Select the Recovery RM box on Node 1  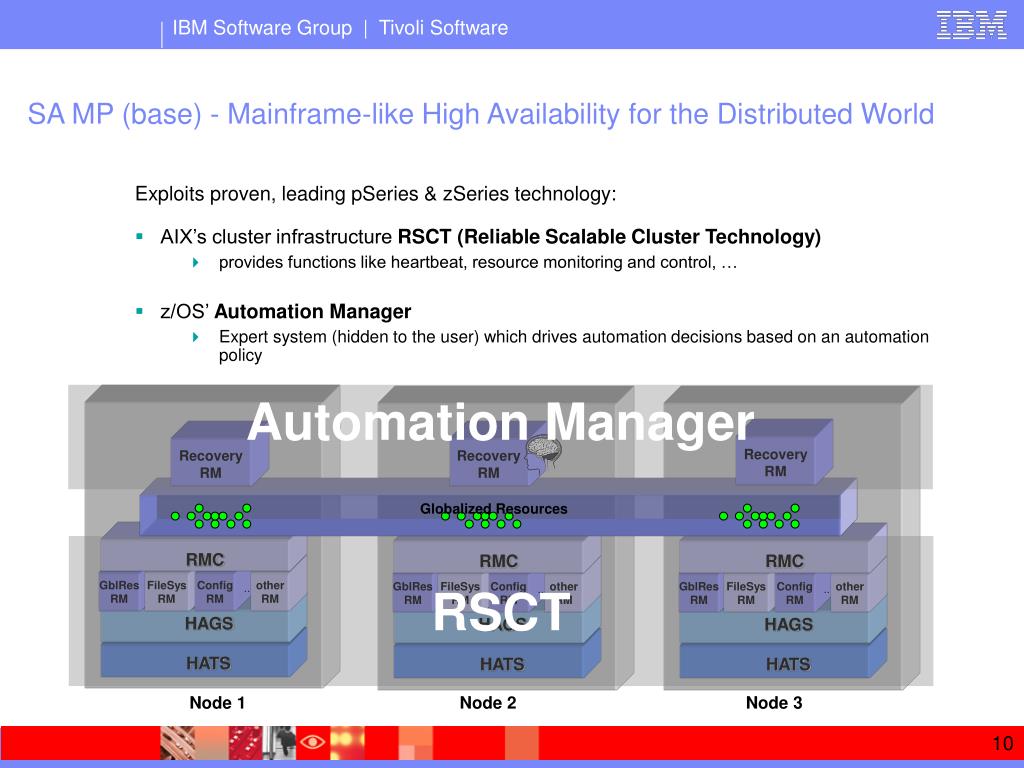click(211, 462)
